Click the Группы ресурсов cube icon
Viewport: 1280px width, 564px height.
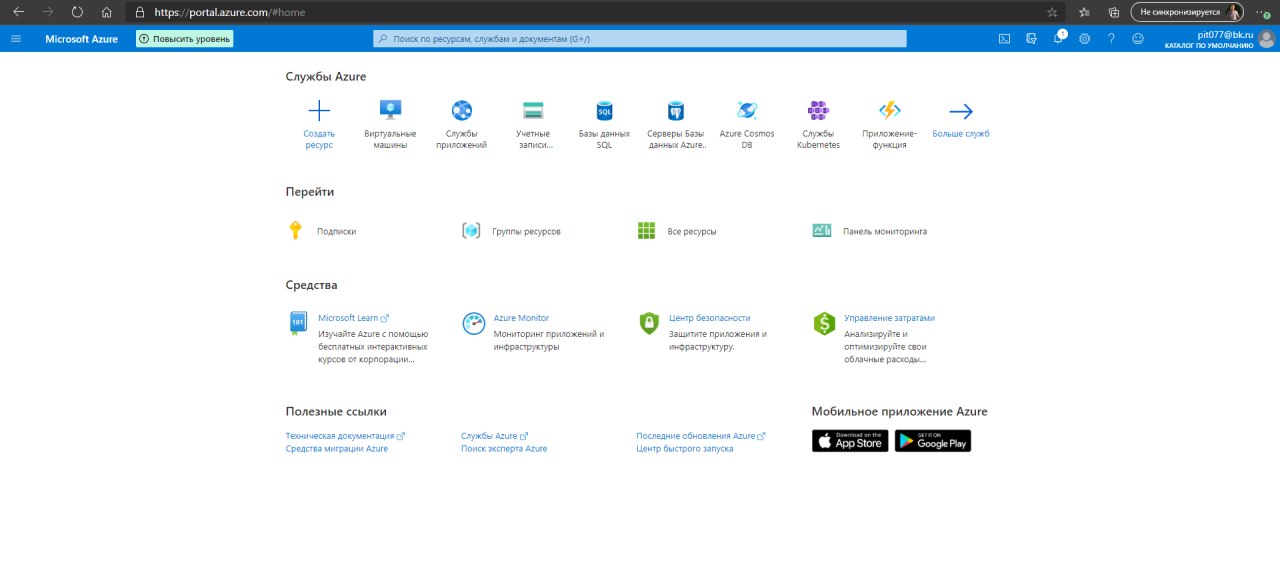(471, 231)
